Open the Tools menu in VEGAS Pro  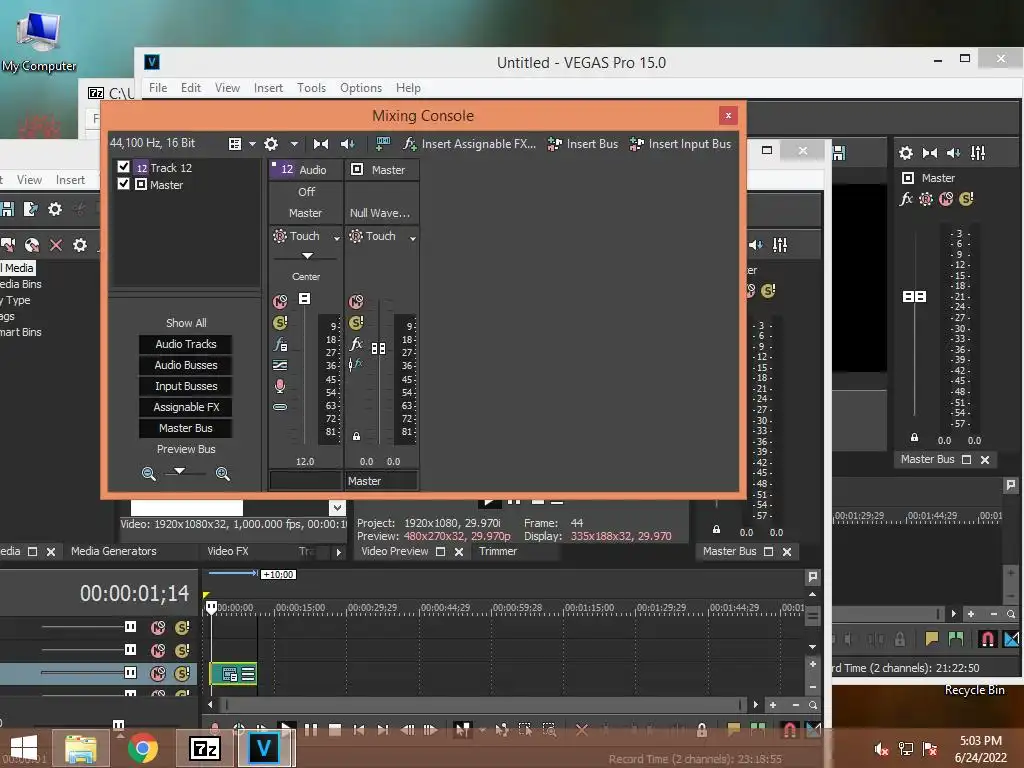(x=311, y=88)
